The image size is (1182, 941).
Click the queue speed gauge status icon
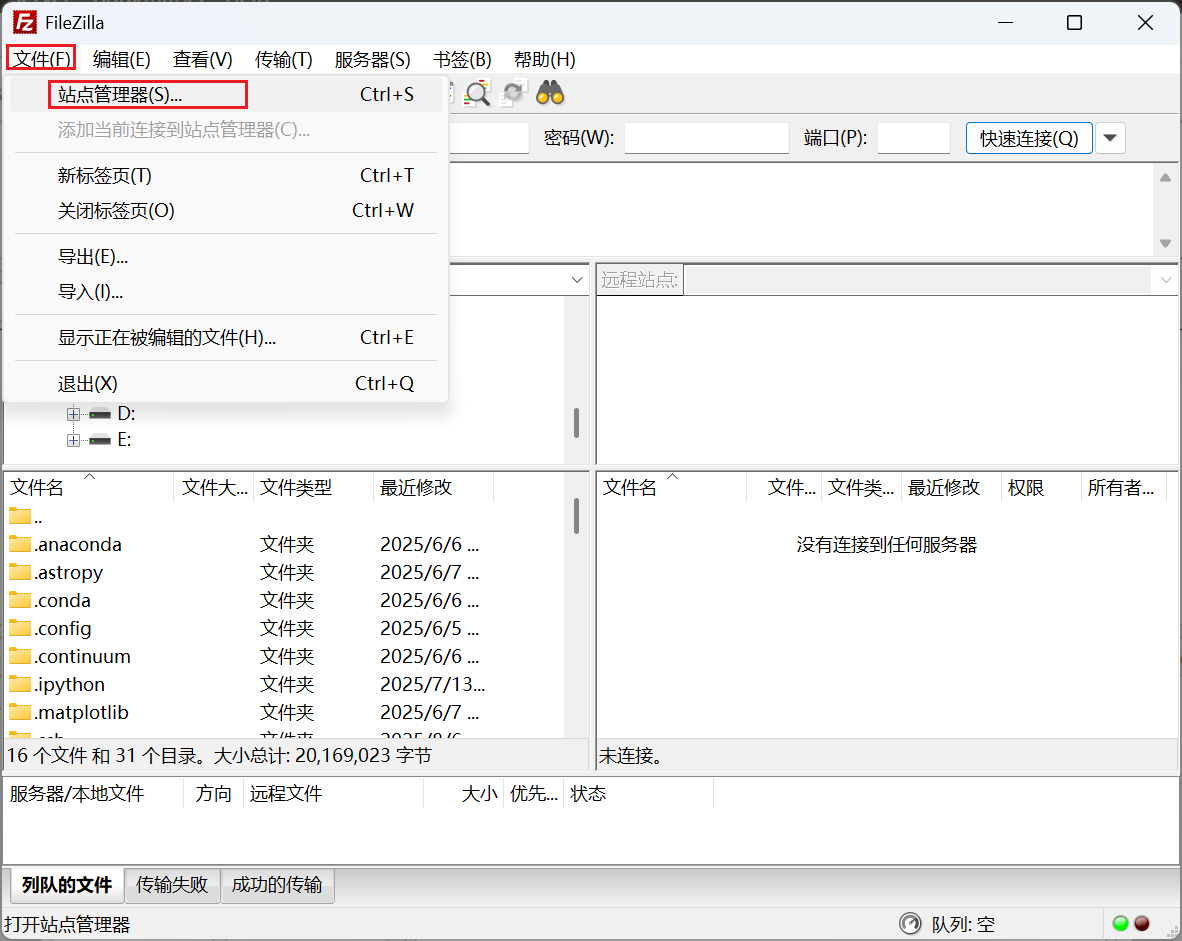tap(910, 924)
